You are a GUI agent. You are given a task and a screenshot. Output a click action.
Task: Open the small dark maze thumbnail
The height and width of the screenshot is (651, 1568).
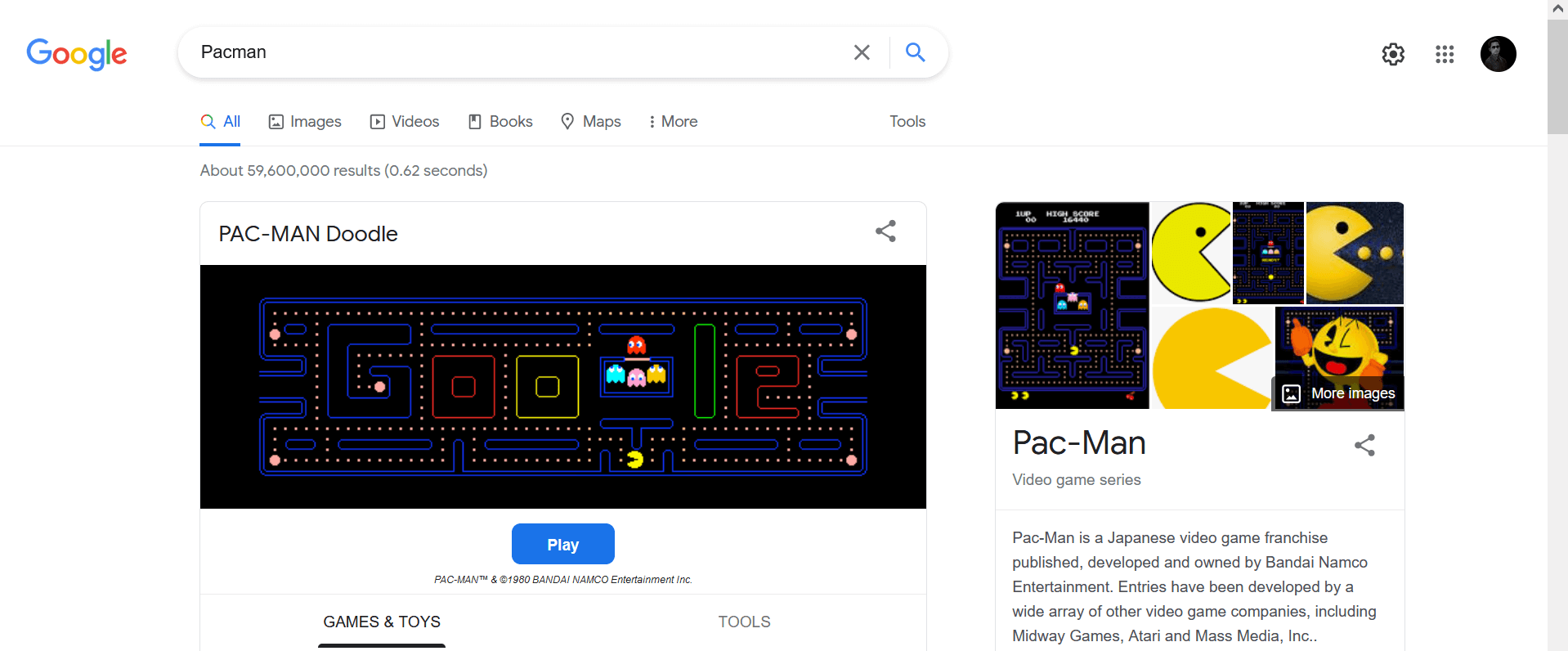coord(1268,253)
